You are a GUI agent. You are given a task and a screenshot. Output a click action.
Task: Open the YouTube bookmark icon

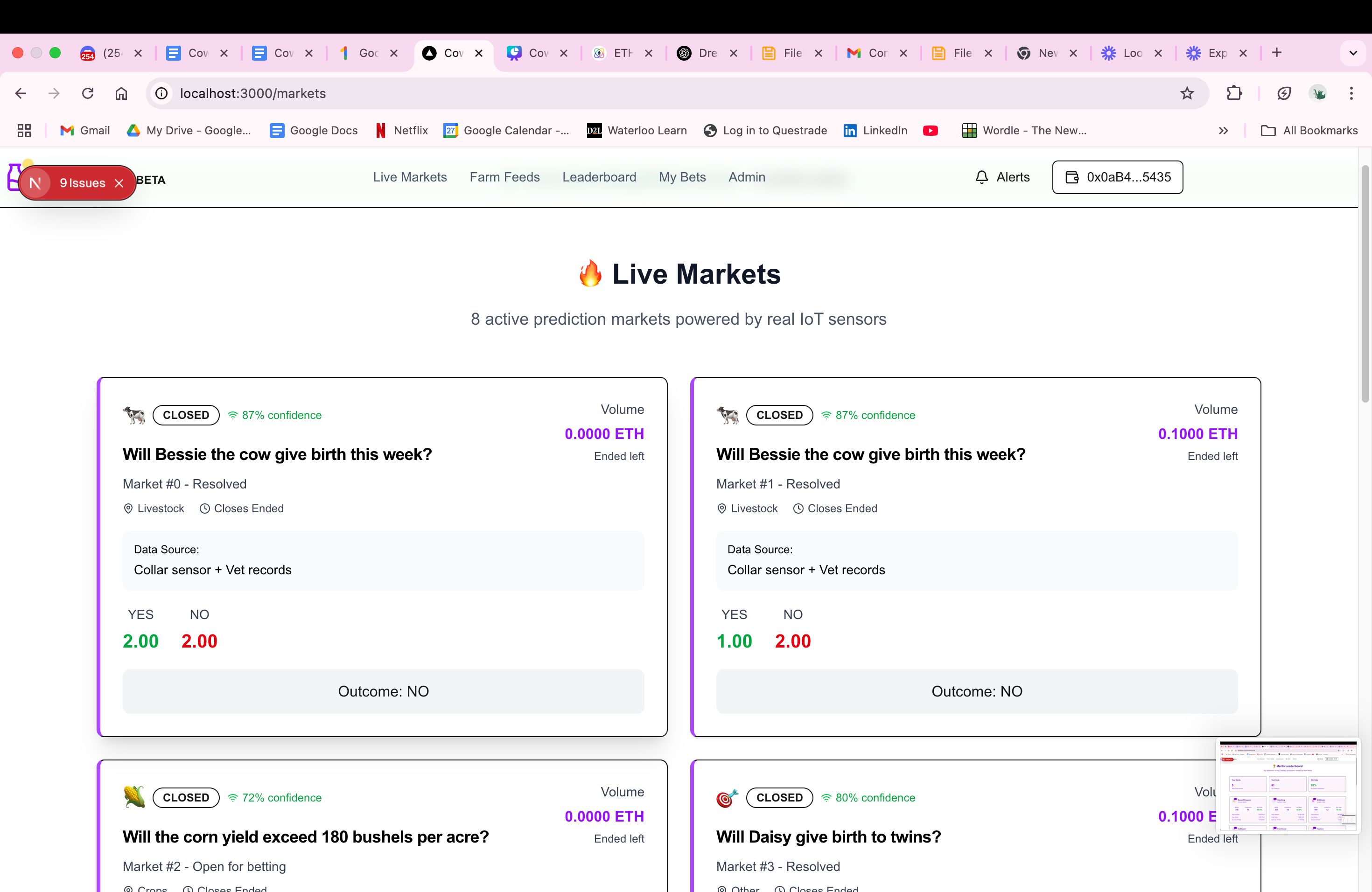[x=930, y=131]
